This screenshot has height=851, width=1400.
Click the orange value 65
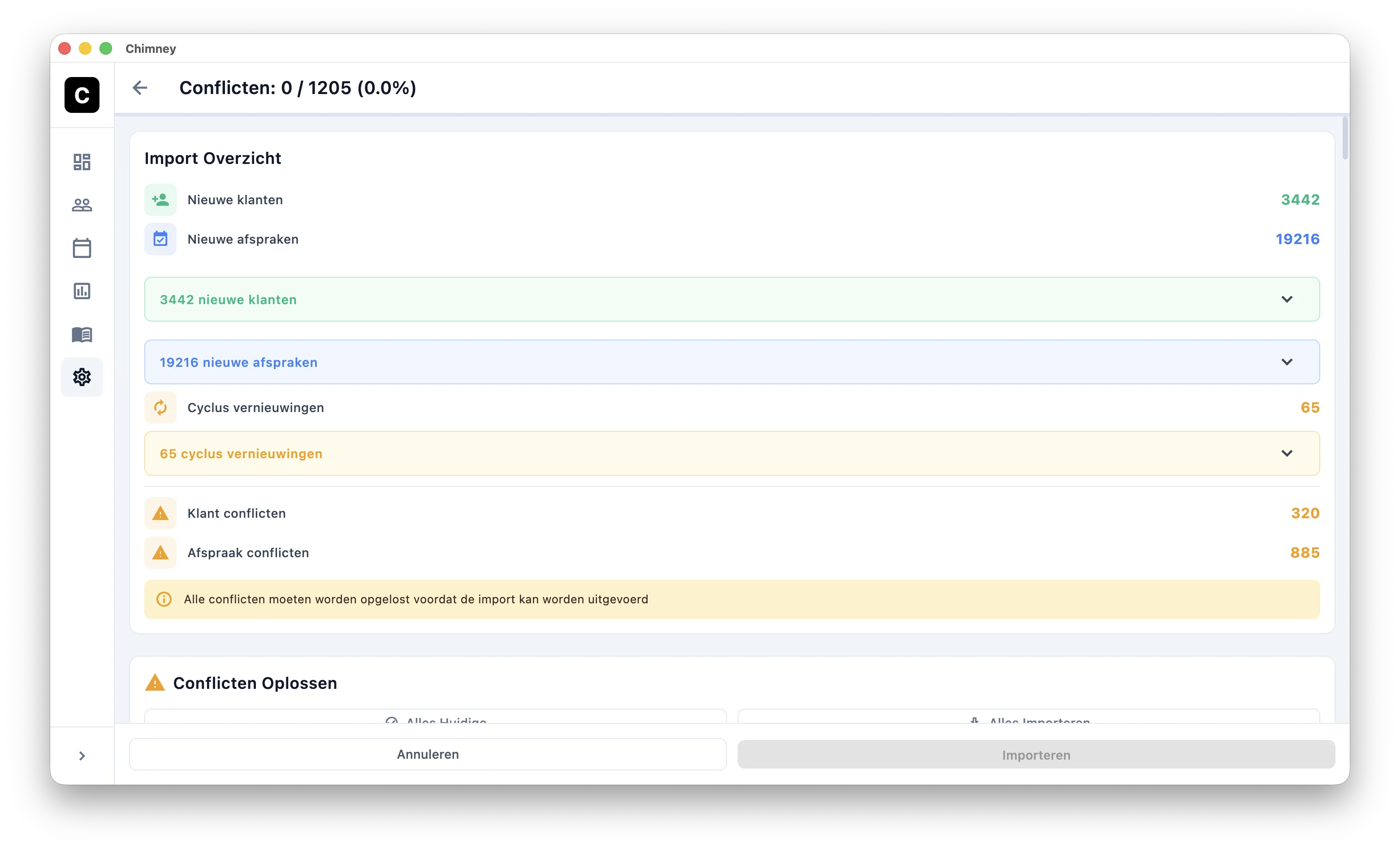click(1309, 408)
